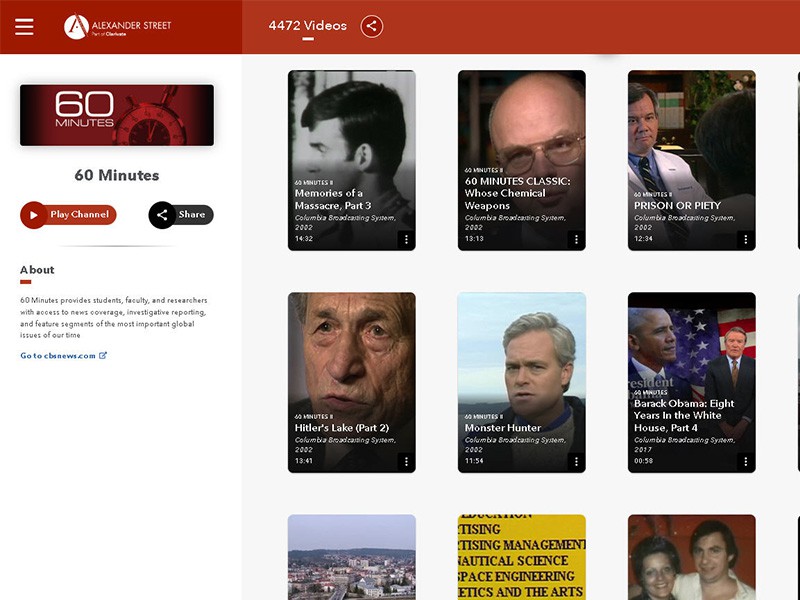Open three-dot menu on Hitler's Lake (Part 2)
The height and width of the screenshot is (600, 800).
click(405, 461)
